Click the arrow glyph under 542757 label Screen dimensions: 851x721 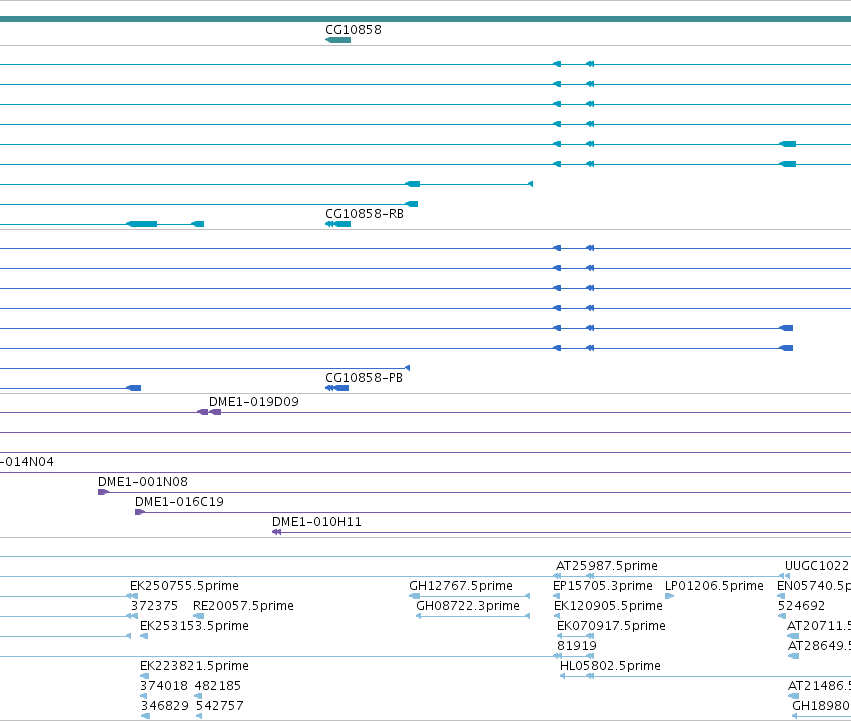click(x=199, y=716)
